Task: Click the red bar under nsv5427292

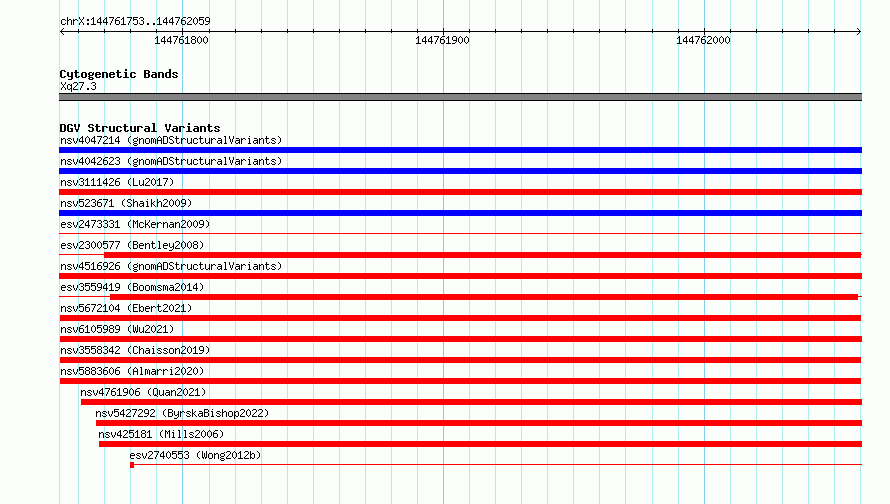Action: click(x=479, y=423)
